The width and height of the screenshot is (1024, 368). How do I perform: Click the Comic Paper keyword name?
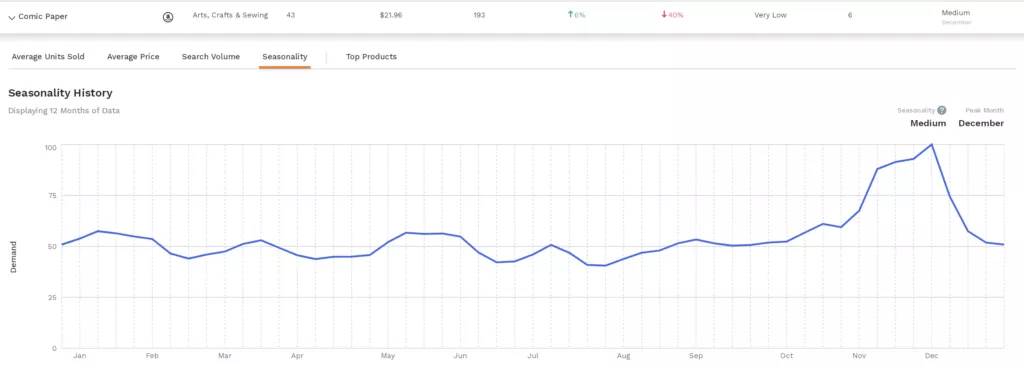tap(42, 17)
